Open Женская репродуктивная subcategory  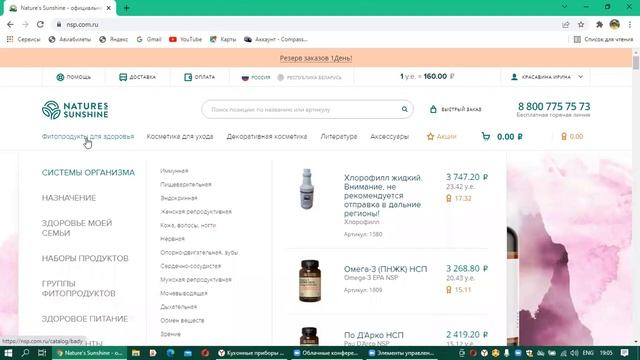pos(196,211)
